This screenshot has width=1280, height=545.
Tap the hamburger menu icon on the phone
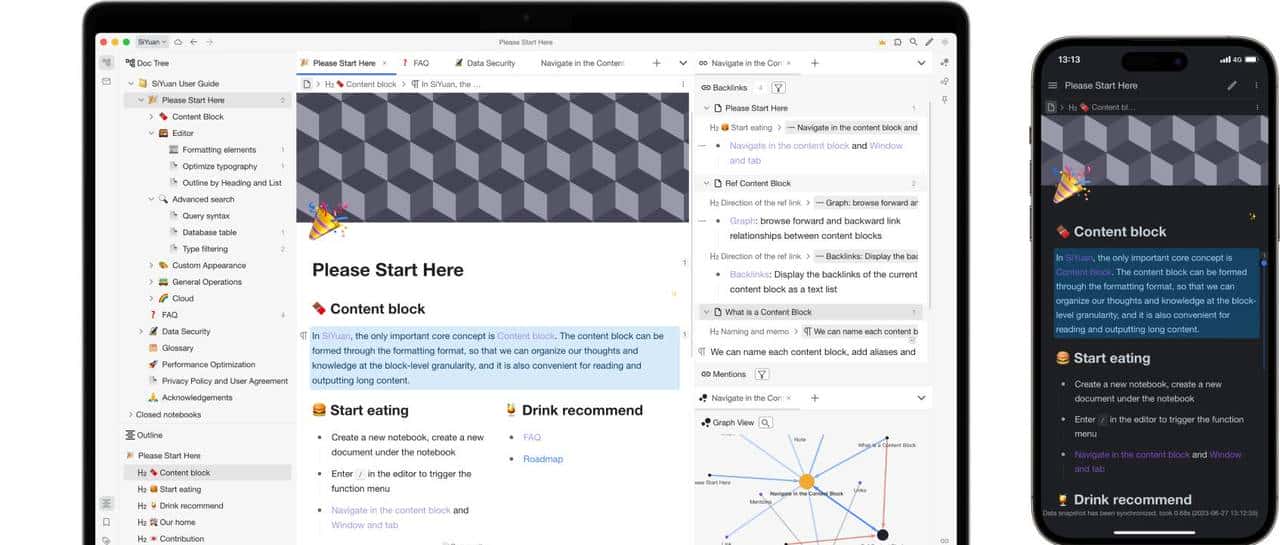(1052, 86)
